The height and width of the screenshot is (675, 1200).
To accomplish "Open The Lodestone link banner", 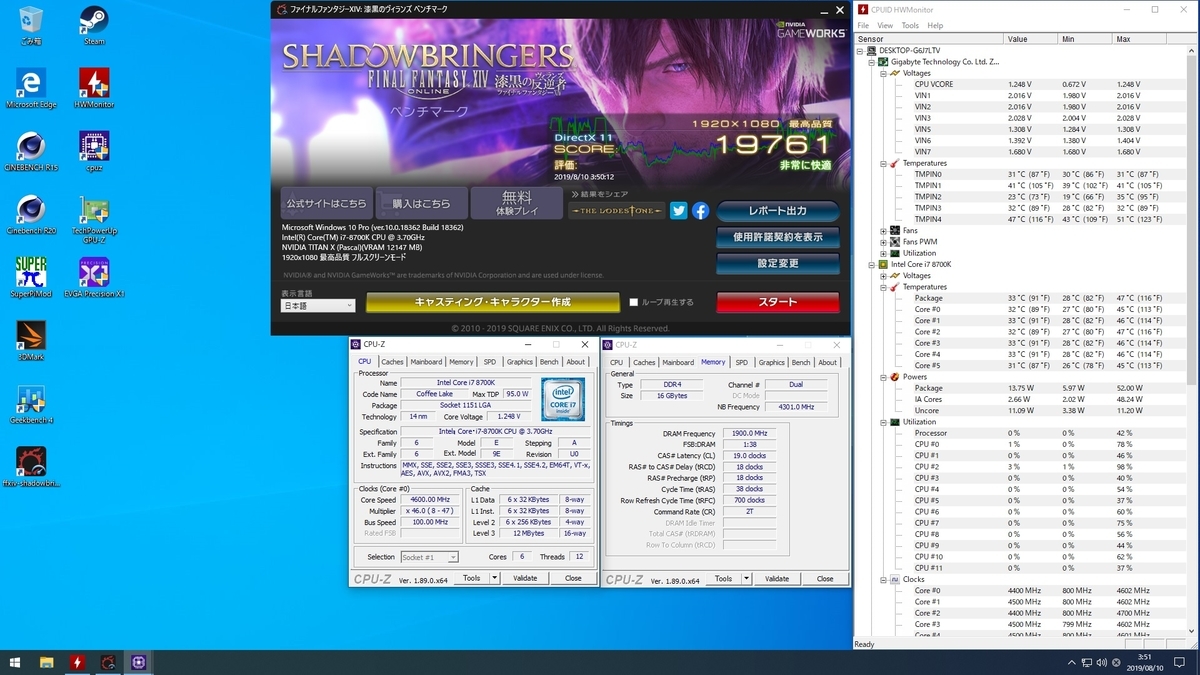I will (616, 210).
